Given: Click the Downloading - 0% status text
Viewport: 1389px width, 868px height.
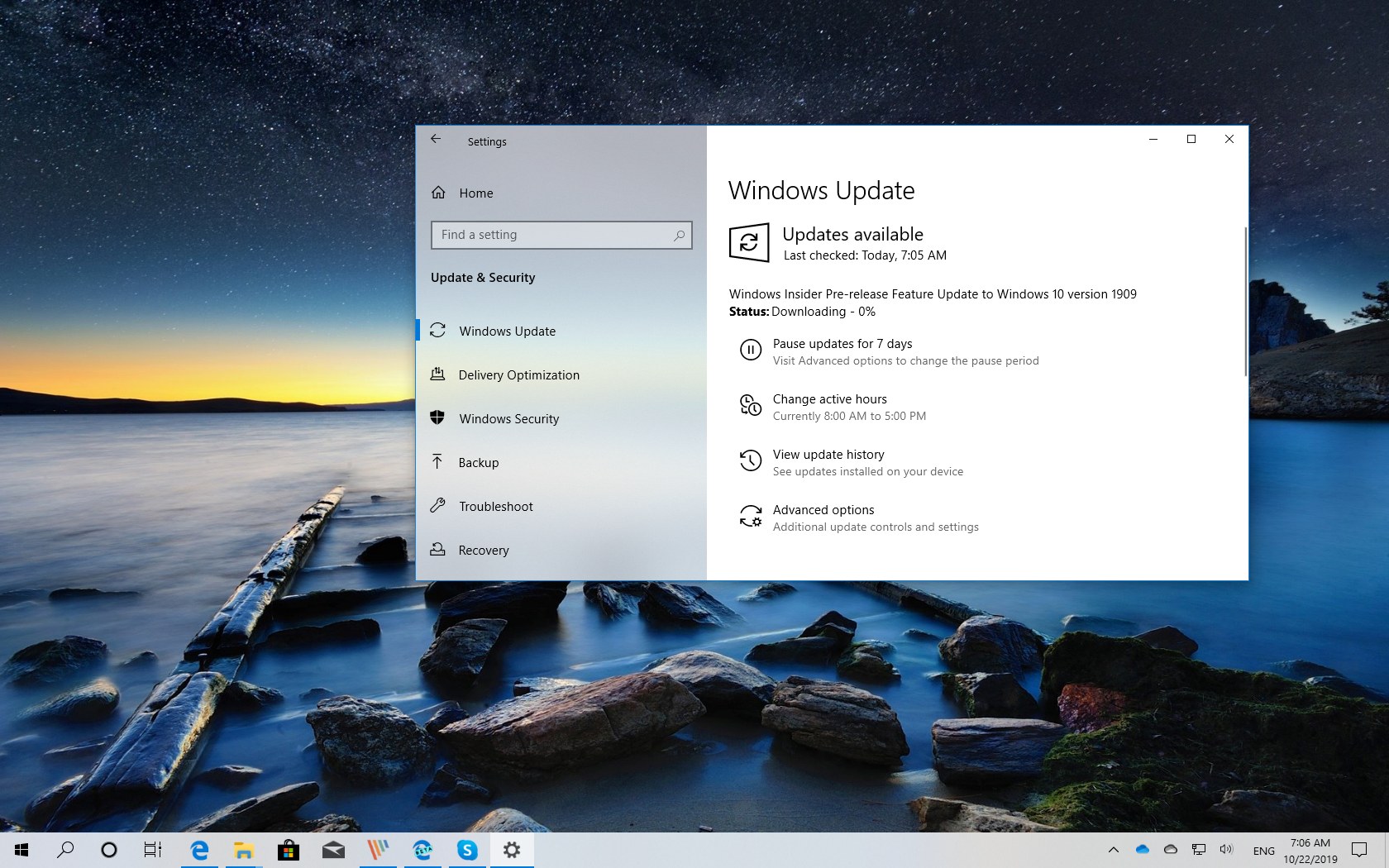Looking at the screenshot, I should 823,312.
